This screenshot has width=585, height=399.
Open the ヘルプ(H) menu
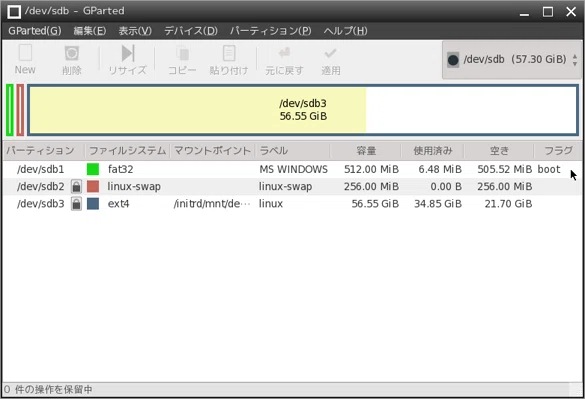[x=345, y=31]
